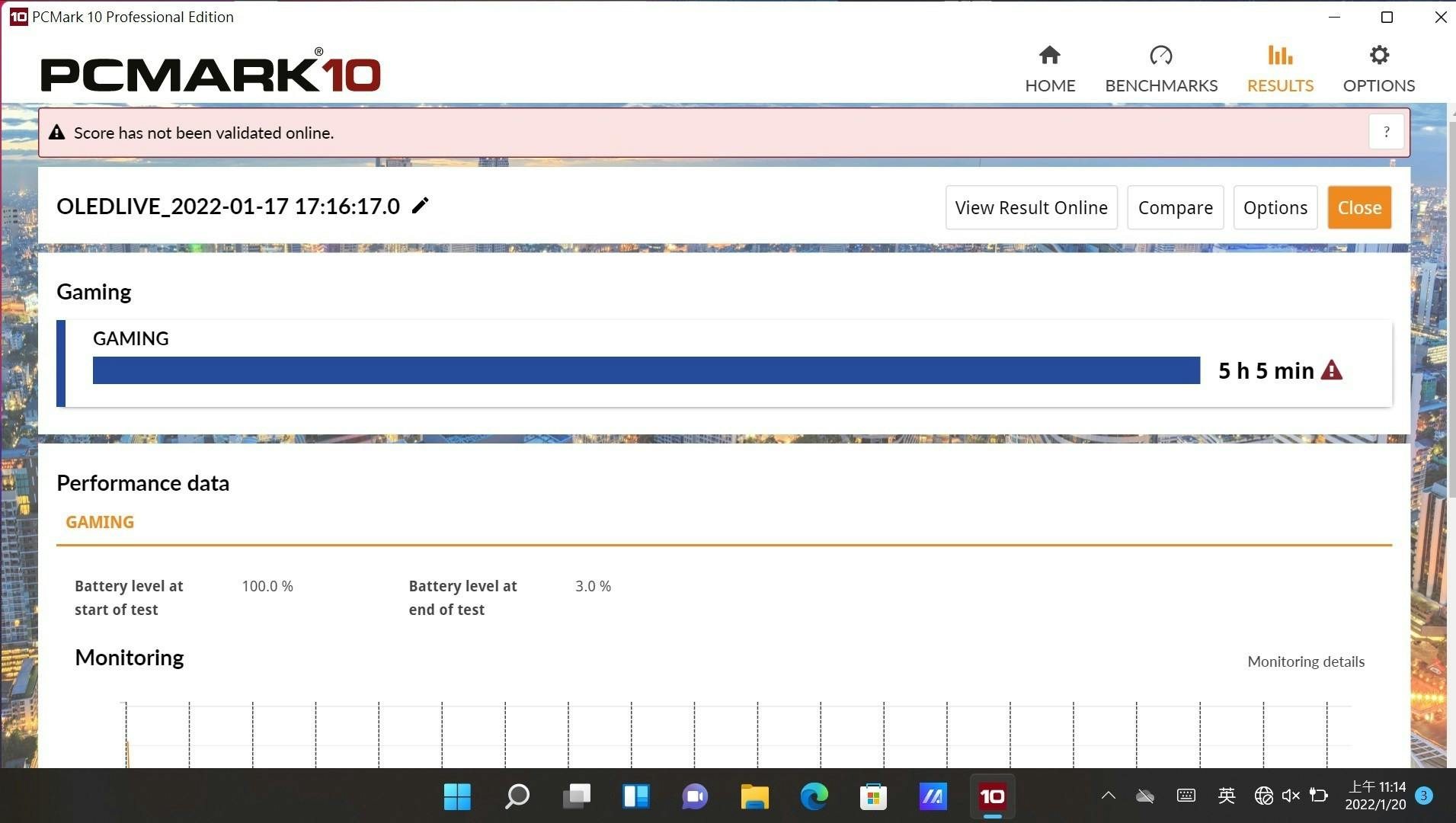Click the monitoring chart area

738,734
